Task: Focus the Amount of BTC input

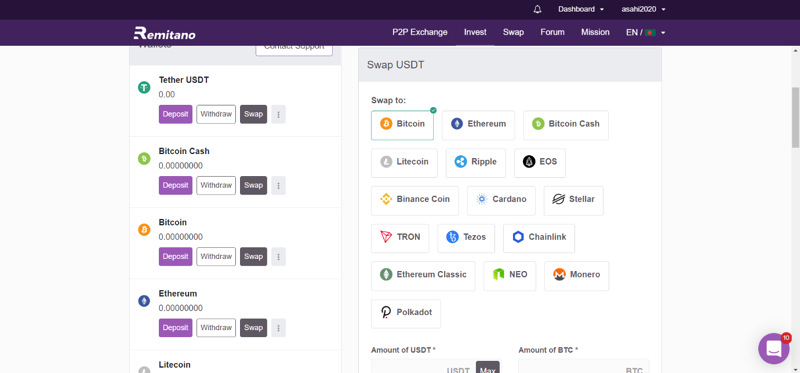Action: point(584,366)
